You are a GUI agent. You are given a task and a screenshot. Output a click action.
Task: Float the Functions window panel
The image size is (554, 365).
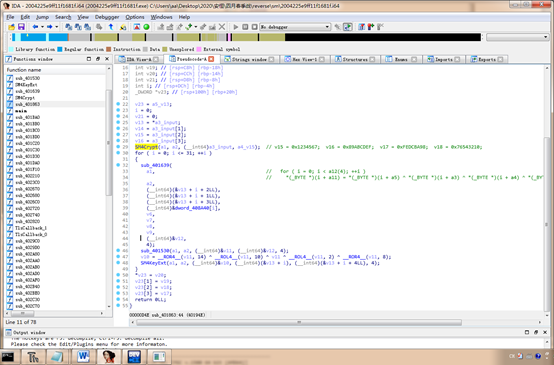[x=98, y=59]
